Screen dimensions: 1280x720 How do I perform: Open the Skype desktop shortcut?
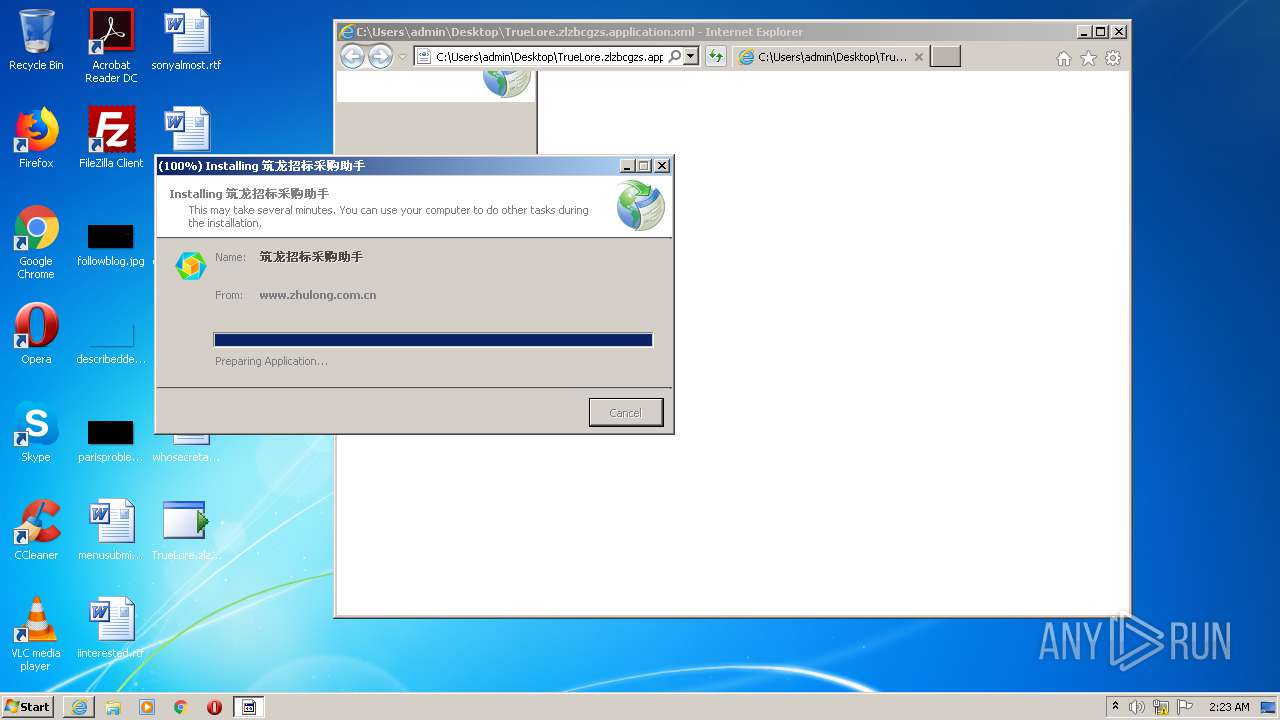pos(36,432)
